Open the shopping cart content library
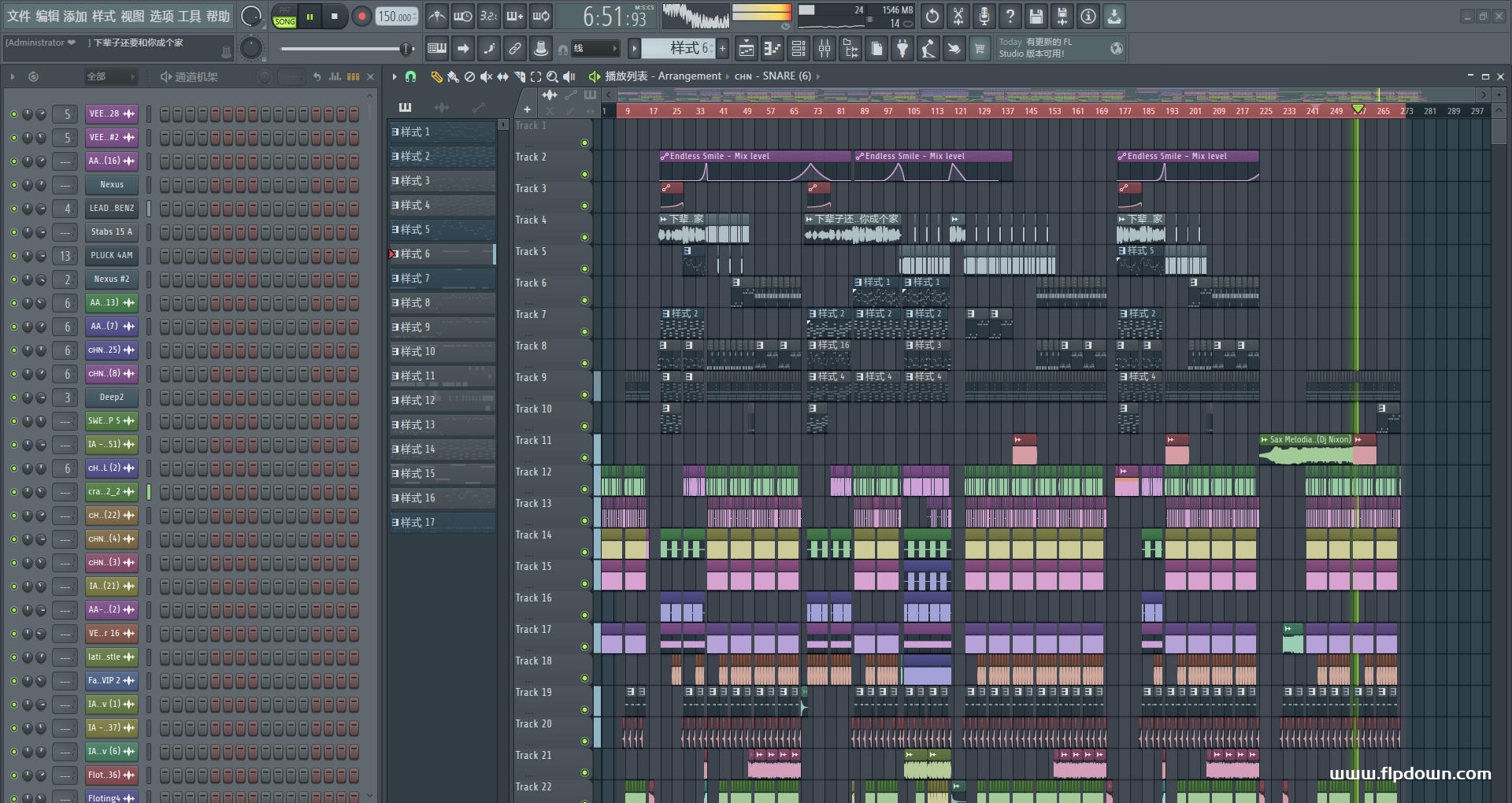The image size is (1512, 803). [x=980, y=49]
